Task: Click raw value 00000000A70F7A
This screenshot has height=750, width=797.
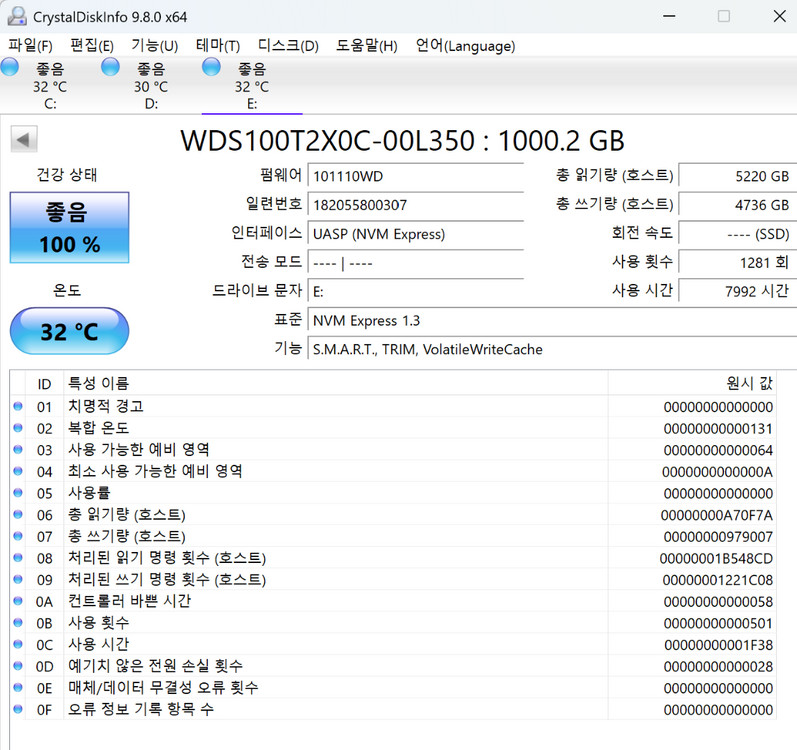Action: pos(717,515)
